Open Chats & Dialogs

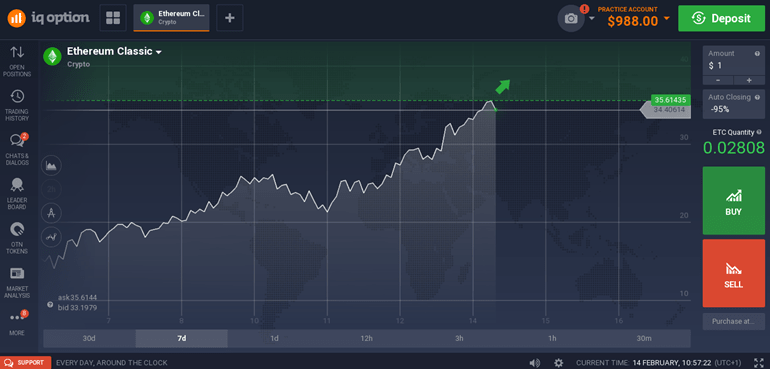pyautogui.click(x=17, y=149)
